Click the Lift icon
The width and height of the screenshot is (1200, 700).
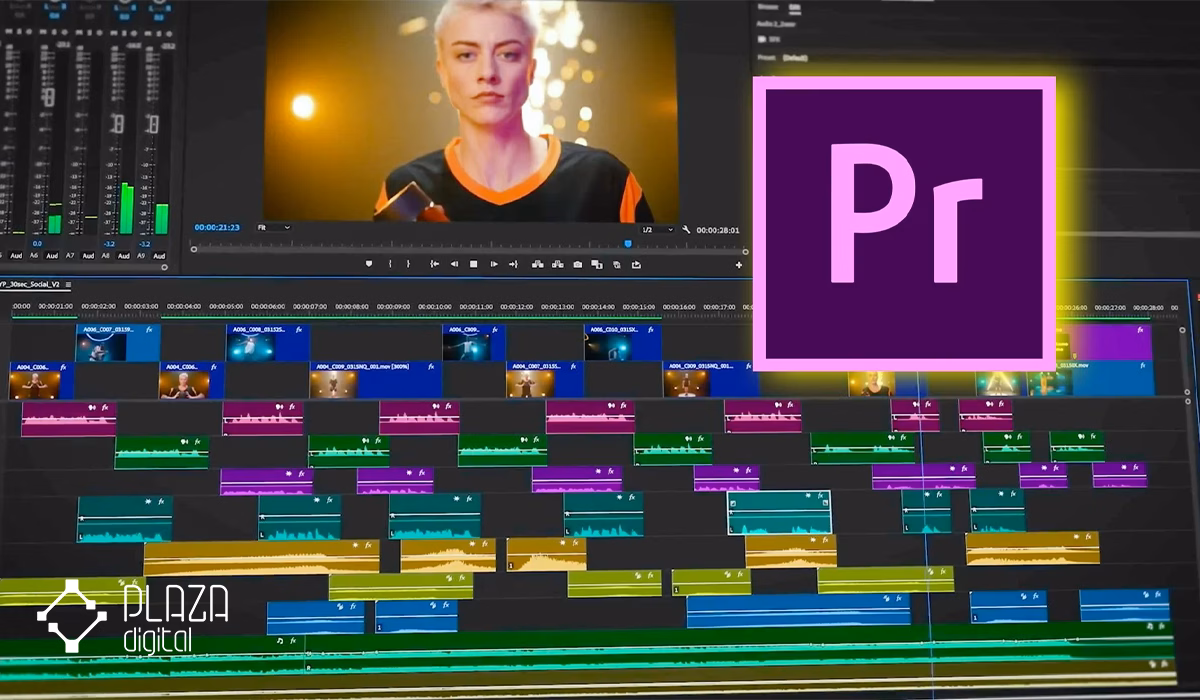538,264
